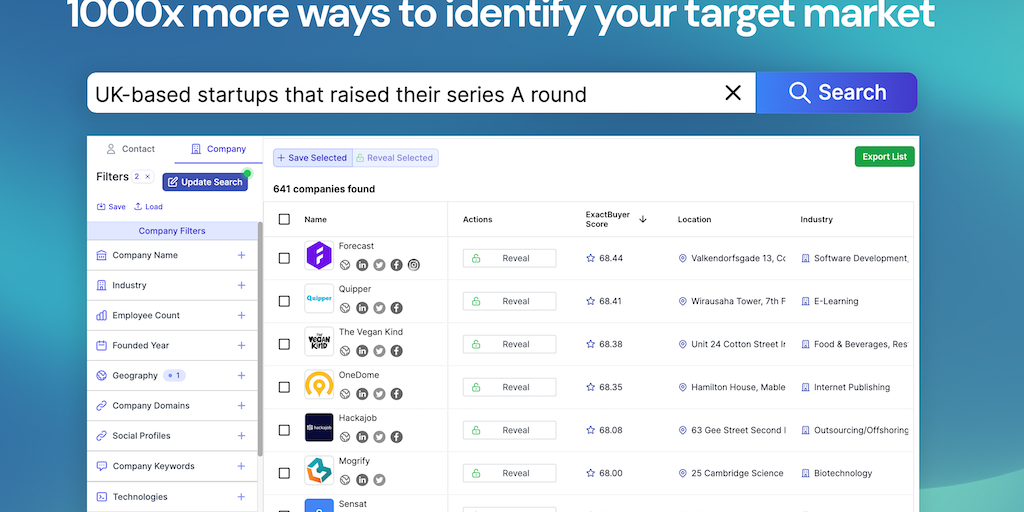The height and width of the screenshot is (512, 1024).
Task: Select the Company tab
Action: pyautogui.click(x=218, y=149)
